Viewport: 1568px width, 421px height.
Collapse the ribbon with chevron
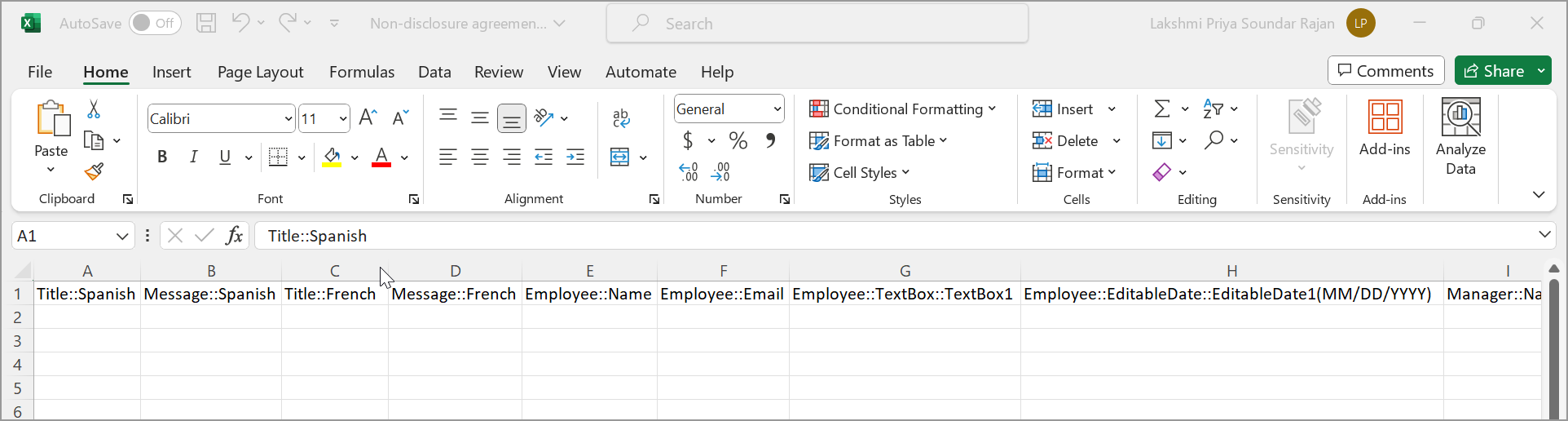click(x=1539, y=194)
